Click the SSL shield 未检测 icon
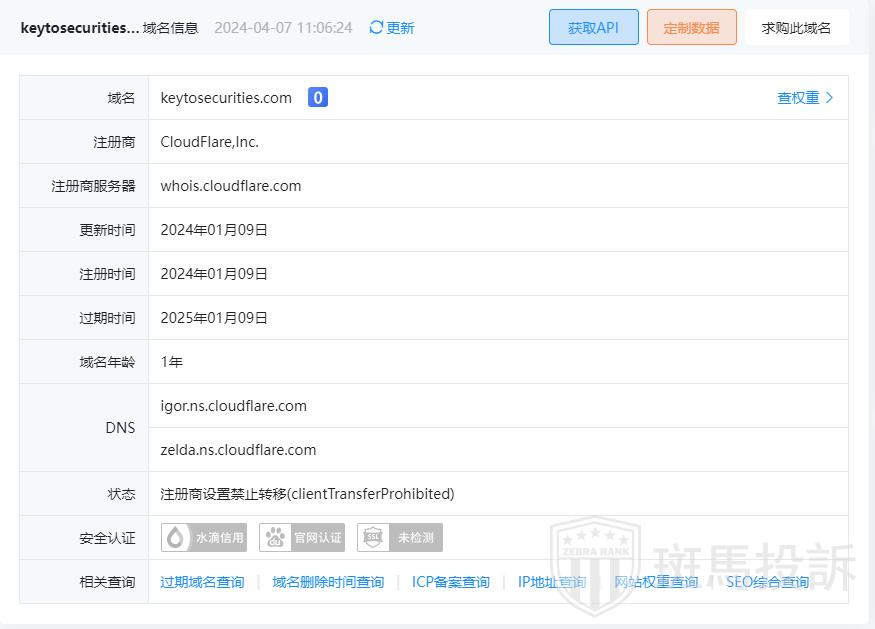This screenshot has height=629, width=875. pyautogui.click(x=372, y=537)
